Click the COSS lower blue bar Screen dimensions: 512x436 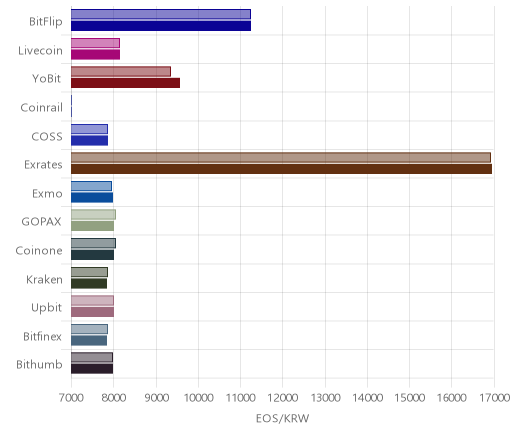[89, 141]
